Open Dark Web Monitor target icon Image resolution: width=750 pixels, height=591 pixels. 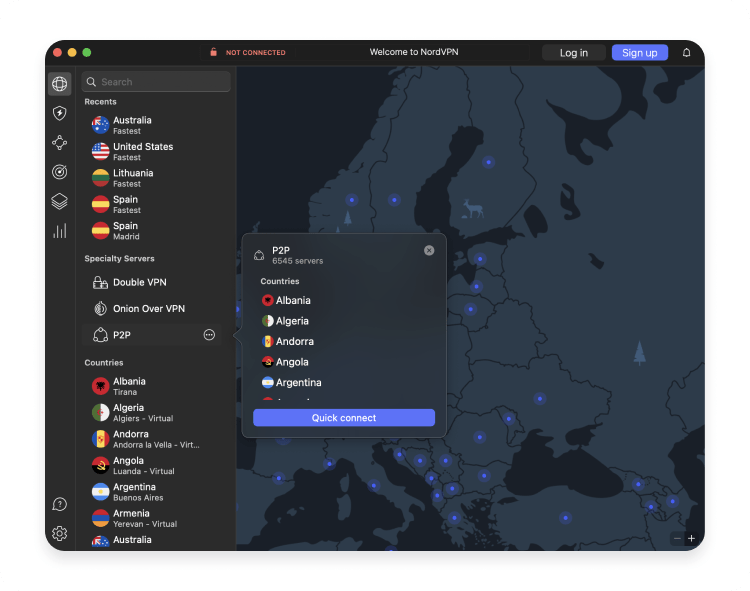point(59,172)
